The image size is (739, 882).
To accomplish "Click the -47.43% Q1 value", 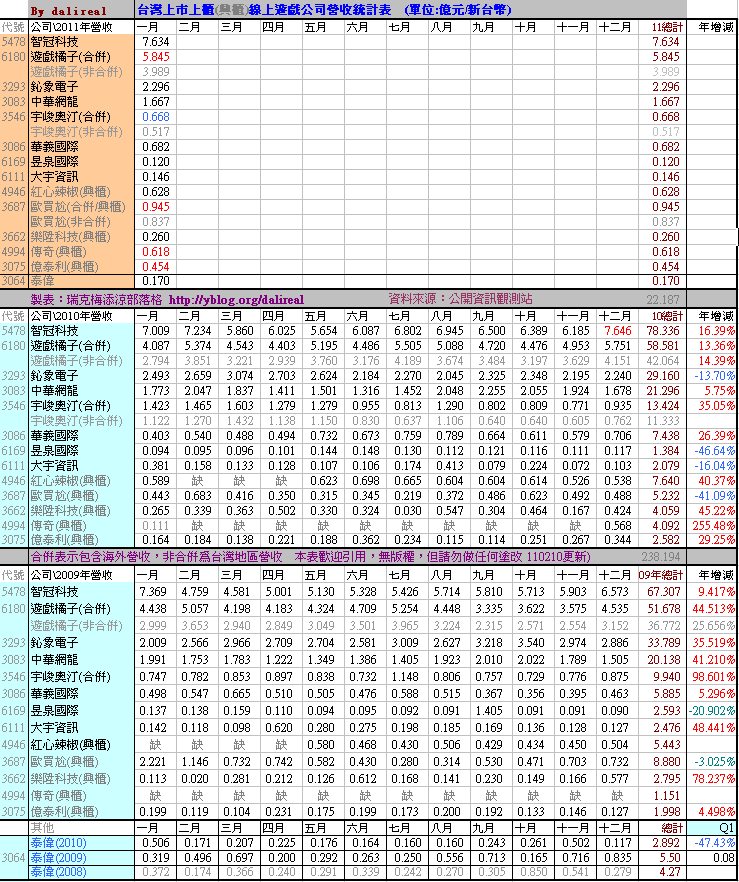I will tap(714, 843).
